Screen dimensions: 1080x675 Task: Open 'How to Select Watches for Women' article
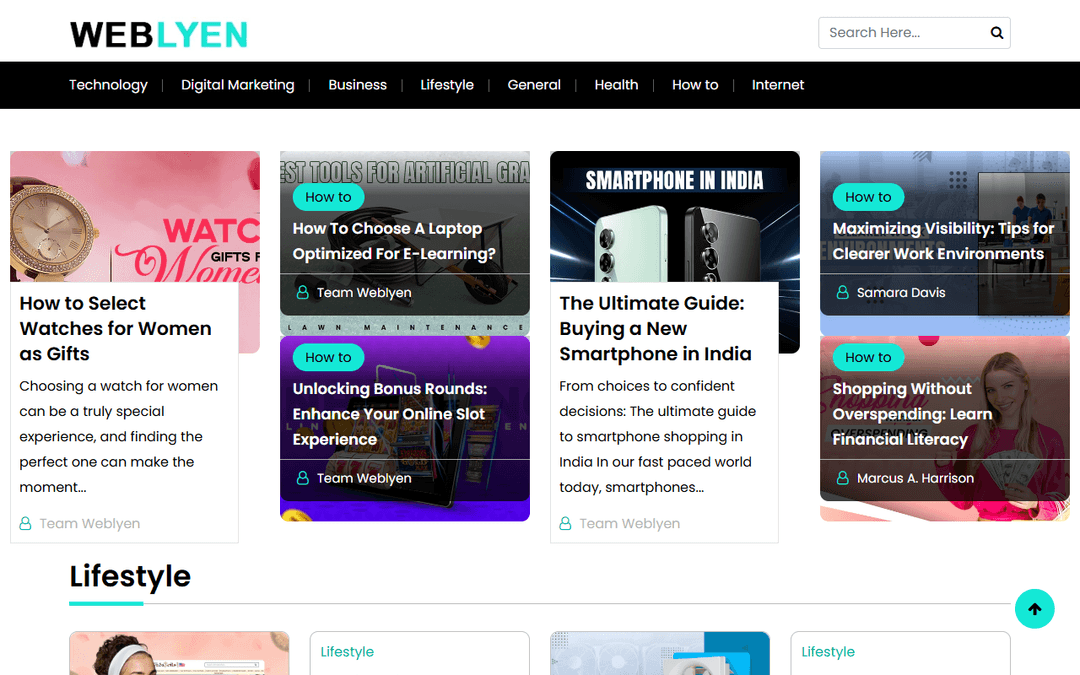click(x=115, y=329)
